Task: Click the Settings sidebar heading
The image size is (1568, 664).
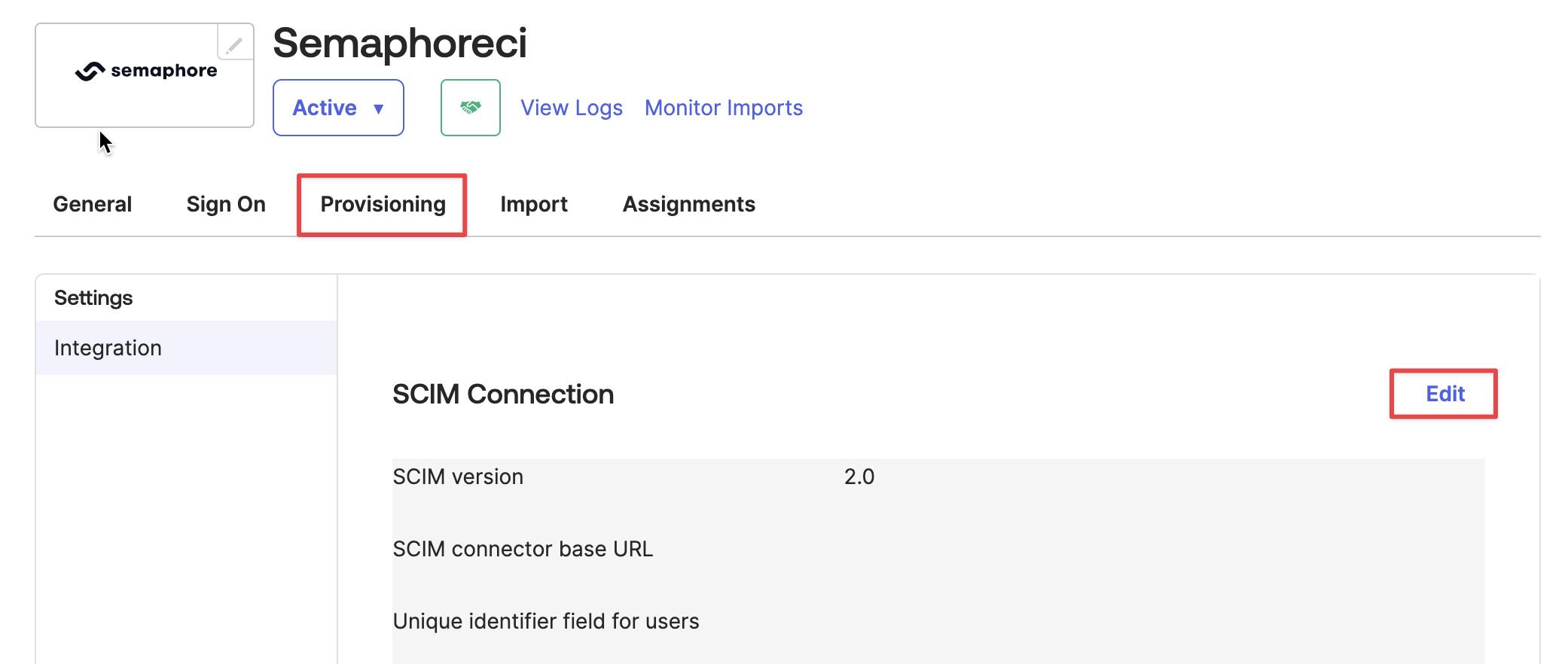Action: click(93, 297)
